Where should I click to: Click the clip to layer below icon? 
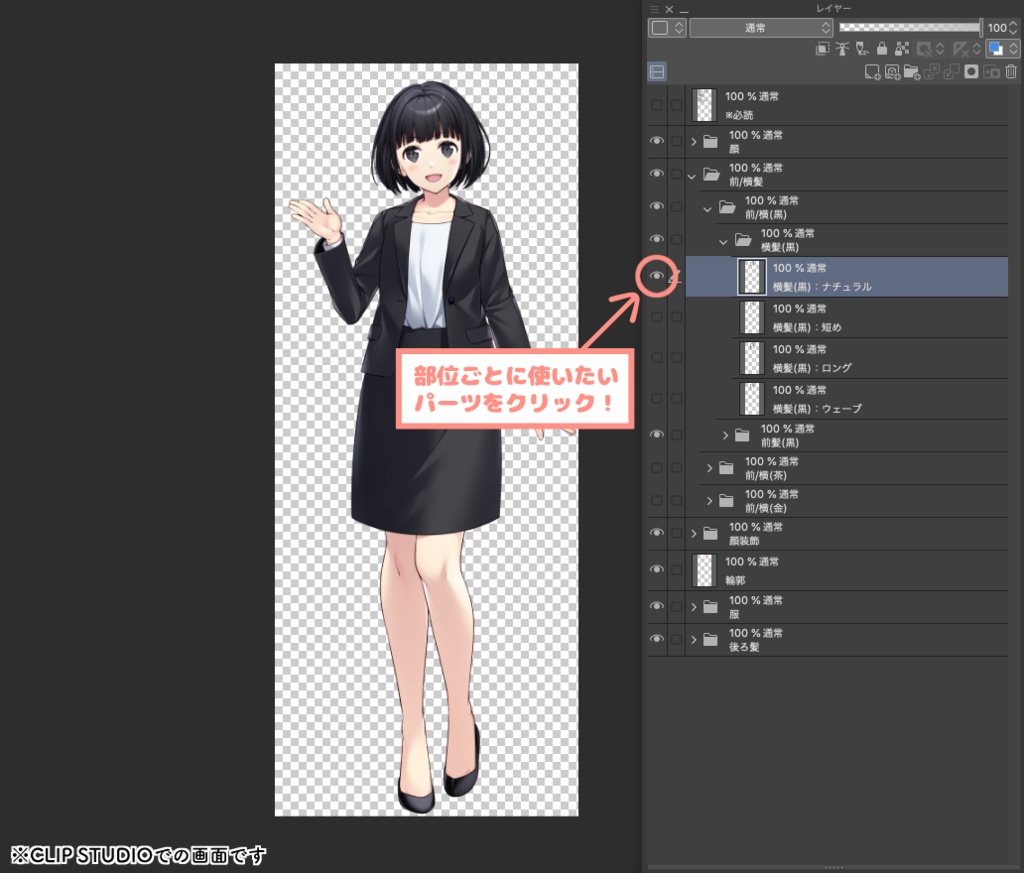pos(821,48)
